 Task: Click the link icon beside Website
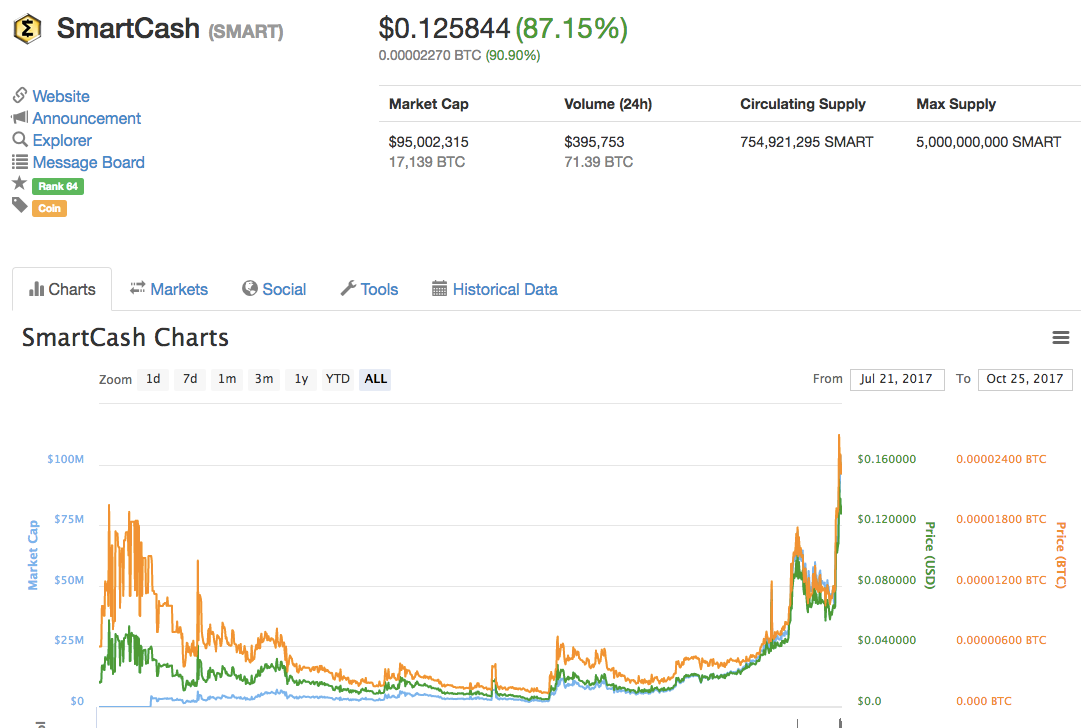(20, 95)
